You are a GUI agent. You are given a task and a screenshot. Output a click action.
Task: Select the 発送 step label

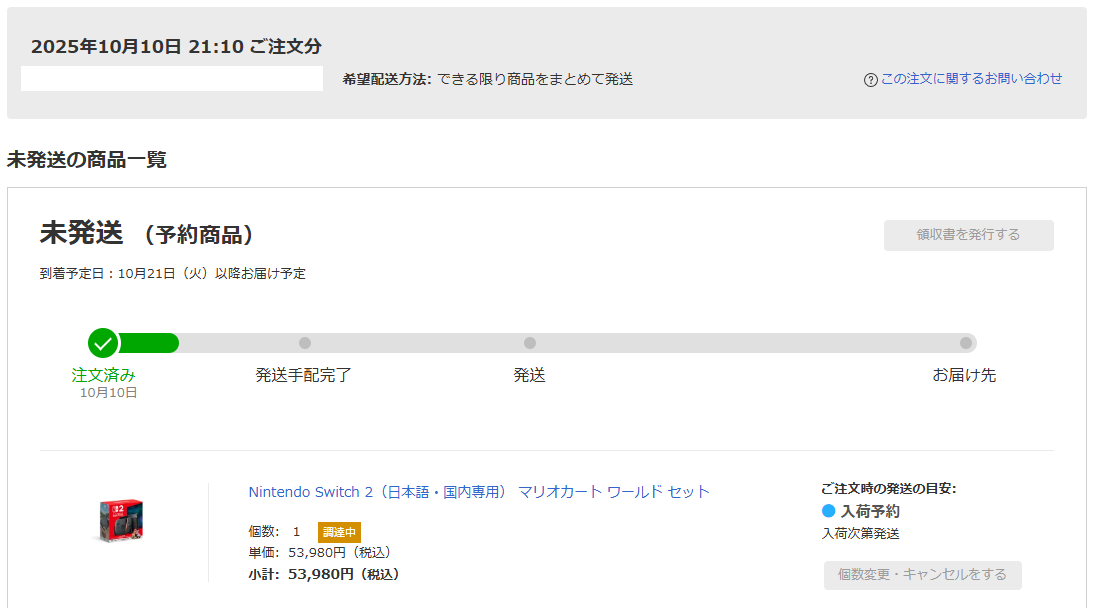click(x=529, y=376)
